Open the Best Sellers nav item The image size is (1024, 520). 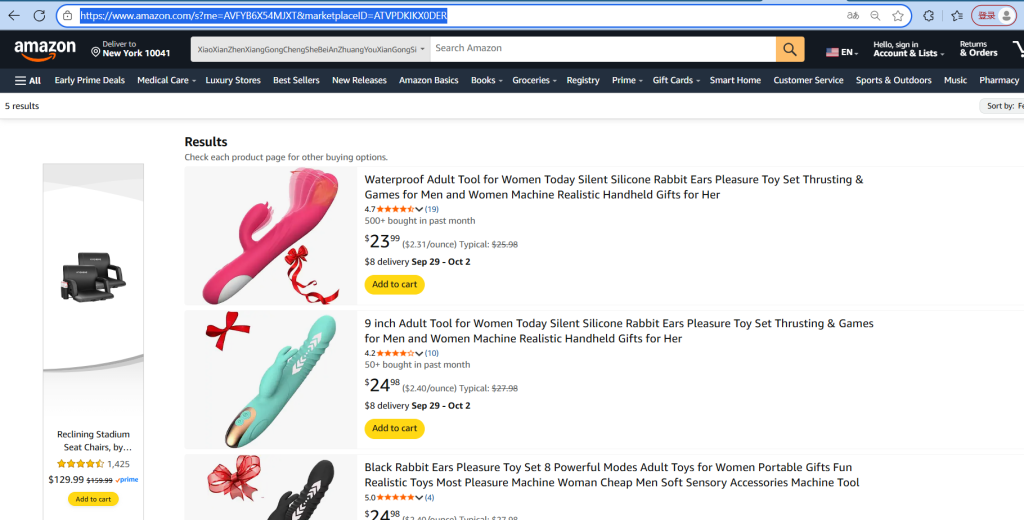click(x=296, y=80)
